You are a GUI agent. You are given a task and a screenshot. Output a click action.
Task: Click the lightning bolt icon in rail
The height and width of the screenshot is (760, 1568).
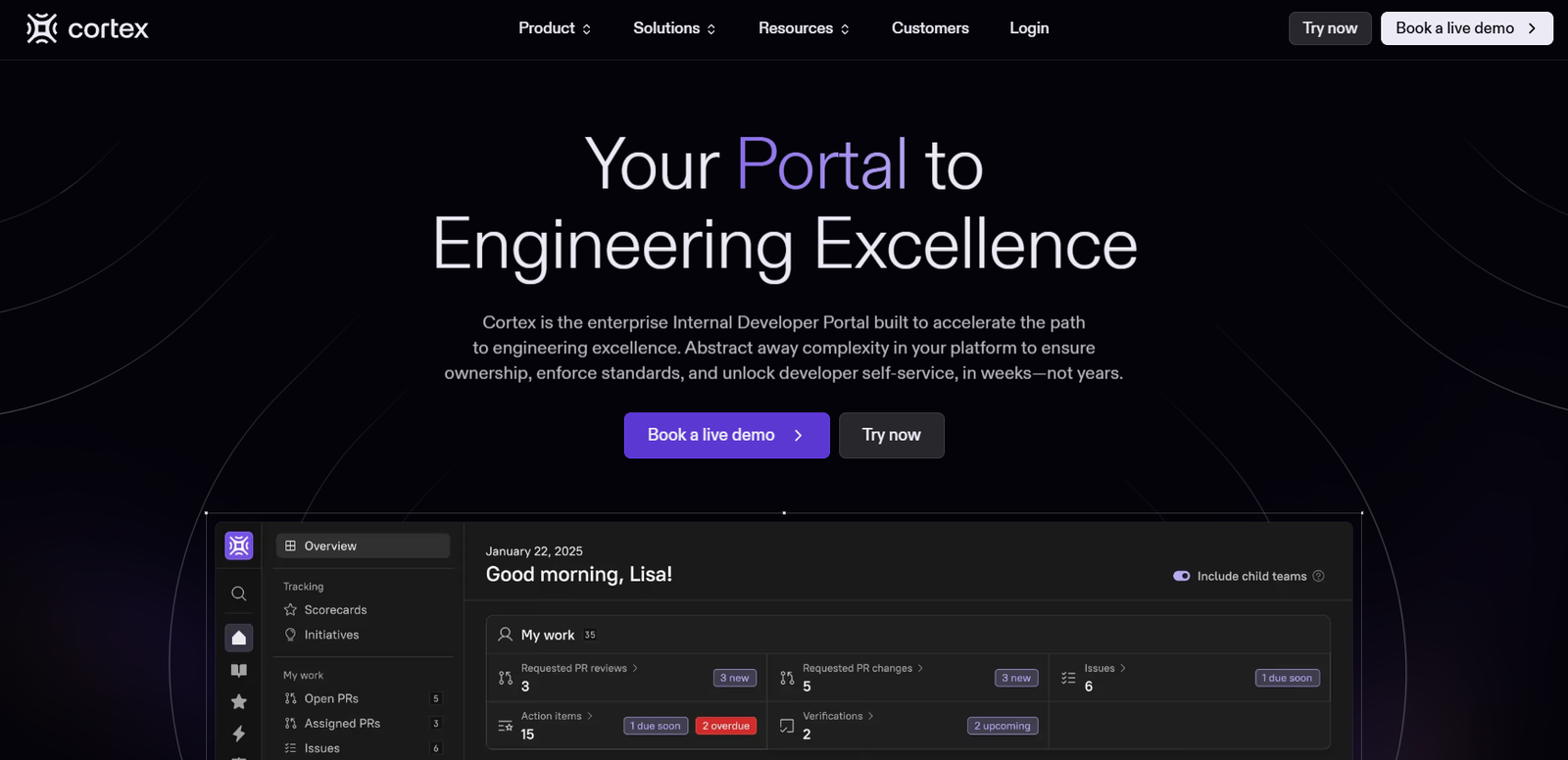point(238,734)
